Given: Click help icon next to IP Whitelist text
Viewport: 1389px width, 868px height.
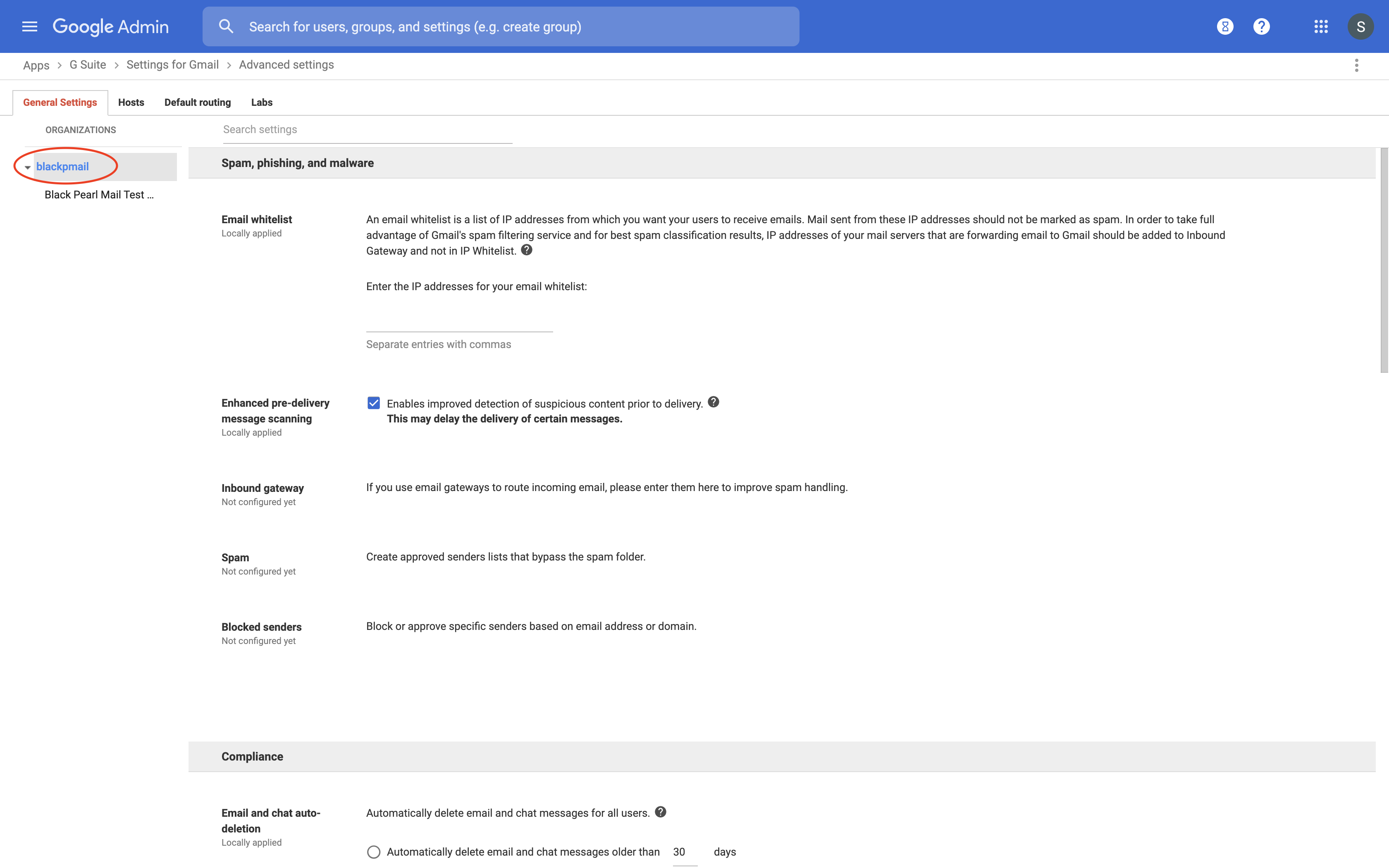Looking at the screenshot, I should [526, 250].
